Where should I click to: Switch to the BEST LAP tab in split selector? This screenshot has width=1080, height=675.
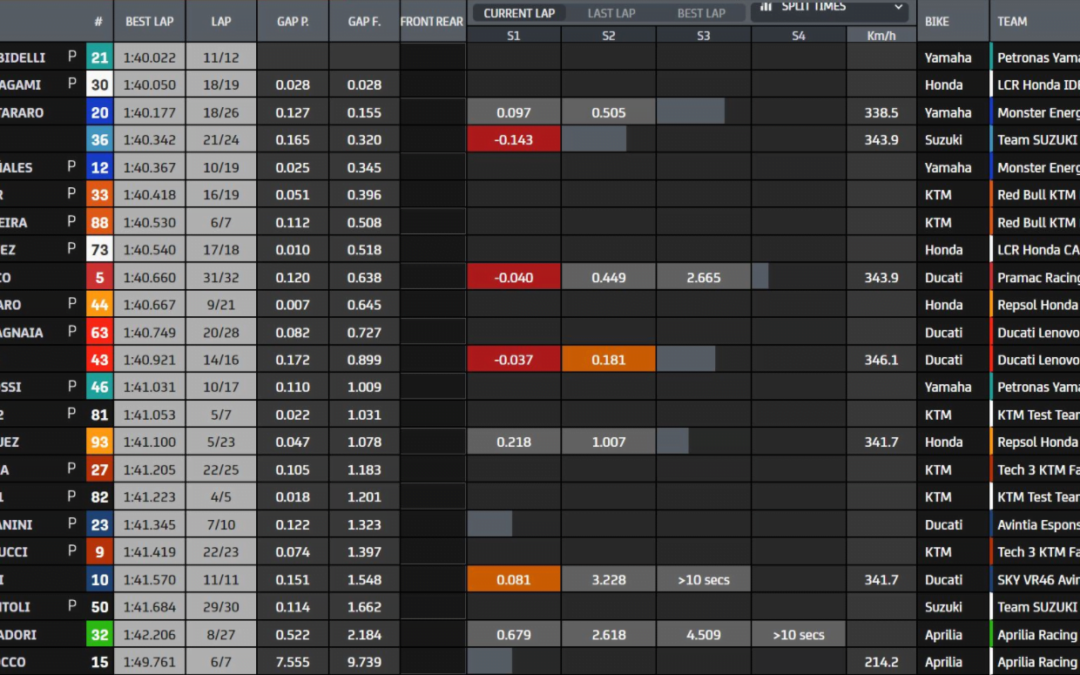700,13
